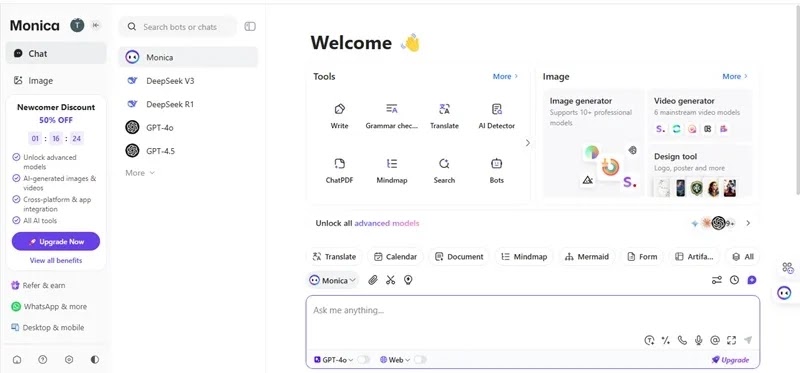This screenshot has height=373, width=800.
Task: Click the home icon in the bottom bar
Action: [17, 360]
